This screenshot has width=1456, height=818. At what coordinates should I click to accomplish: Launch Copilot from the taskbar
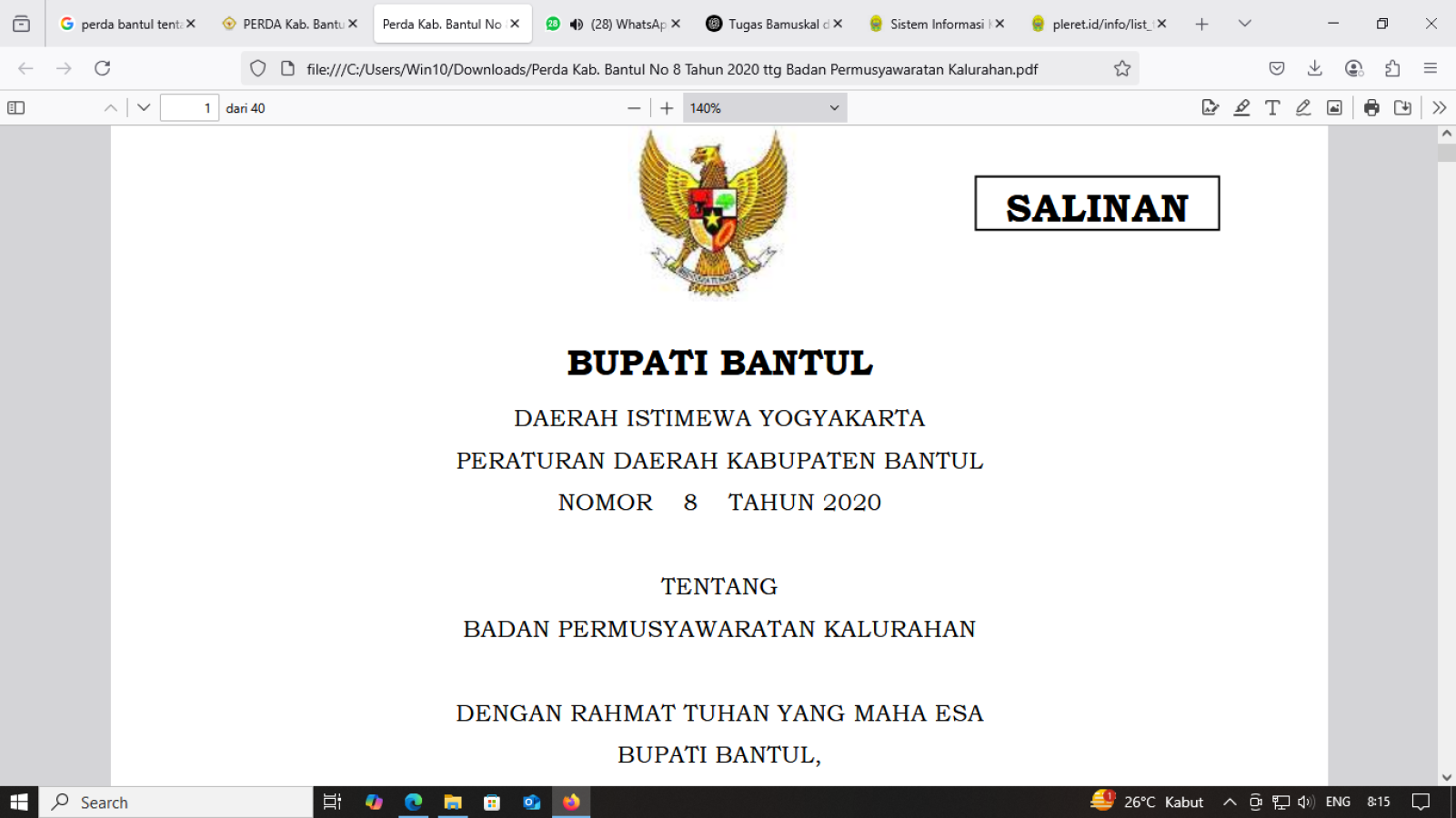tap(374, 803)
